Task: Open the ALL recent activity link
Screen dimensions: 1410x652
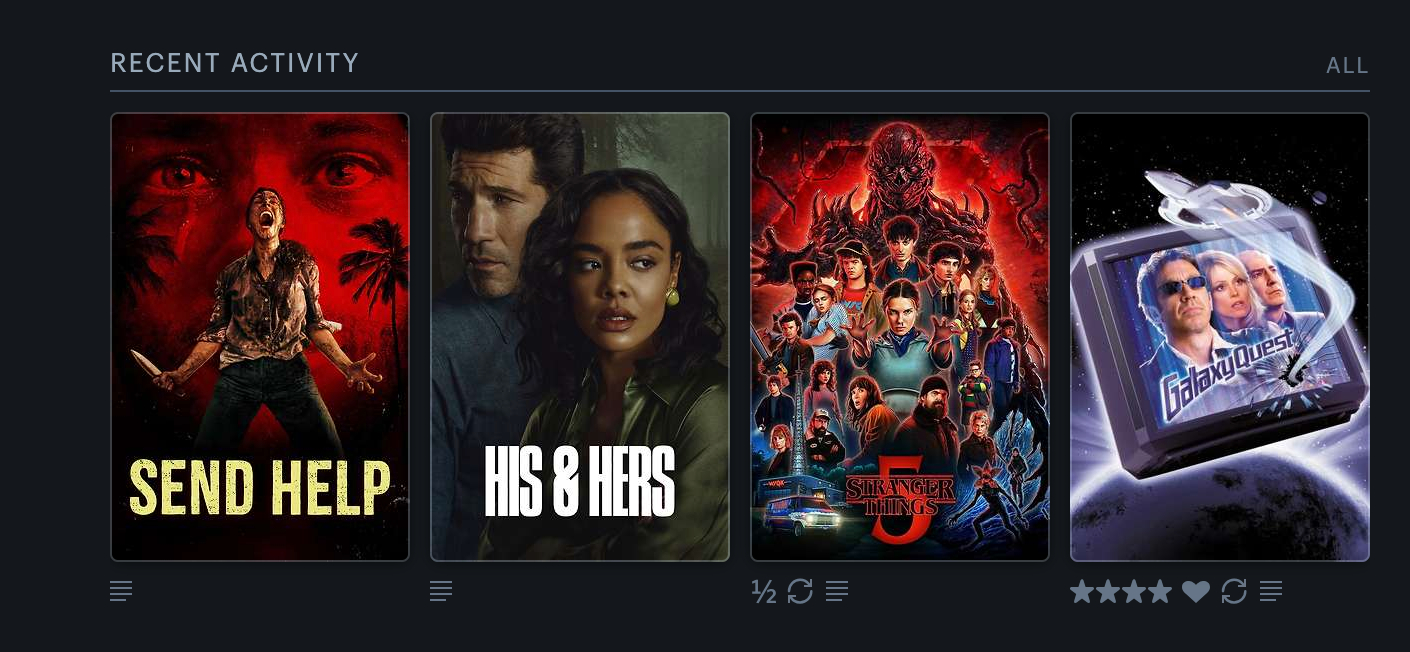Action: pos(1347,66)
